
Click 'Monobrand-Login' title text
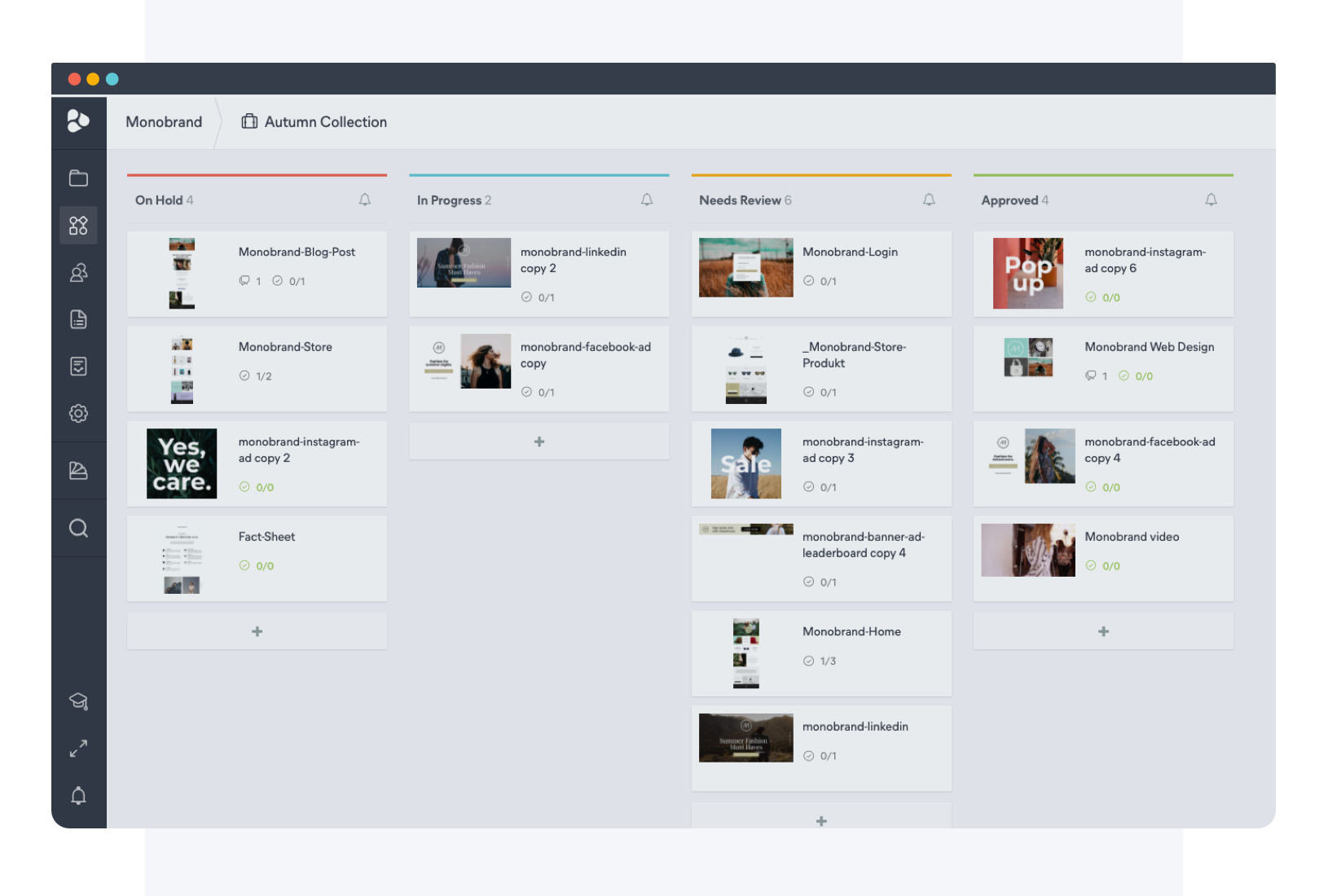(x=850, y=252)
